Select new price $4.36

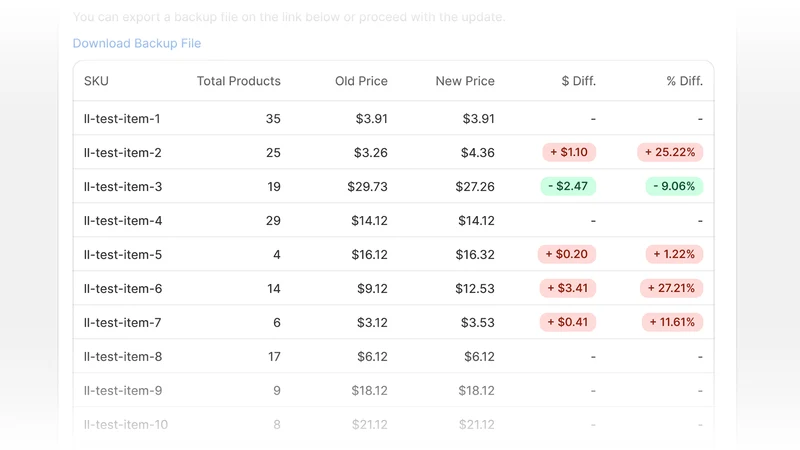pyautogui.click(x=478, y=153)
